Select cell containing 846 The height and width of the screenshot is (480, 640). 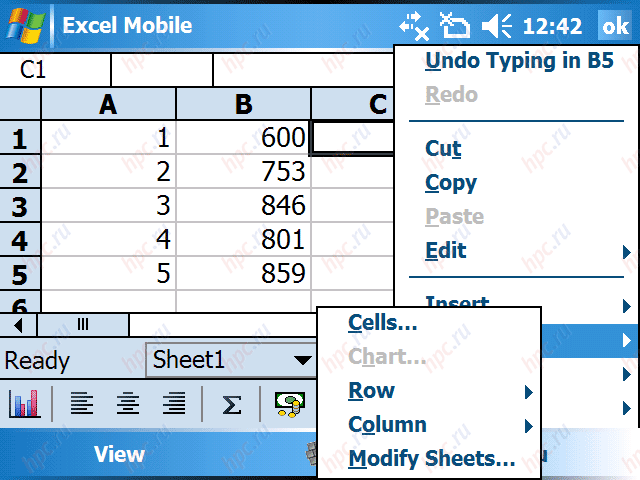pyautogui.click(x=243, y=205)
